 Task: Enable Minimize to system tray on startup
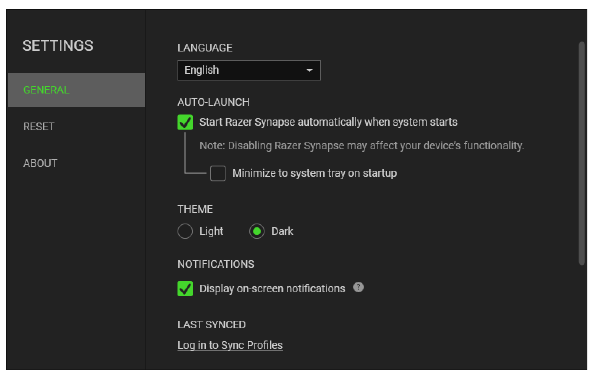pos(218,173)
